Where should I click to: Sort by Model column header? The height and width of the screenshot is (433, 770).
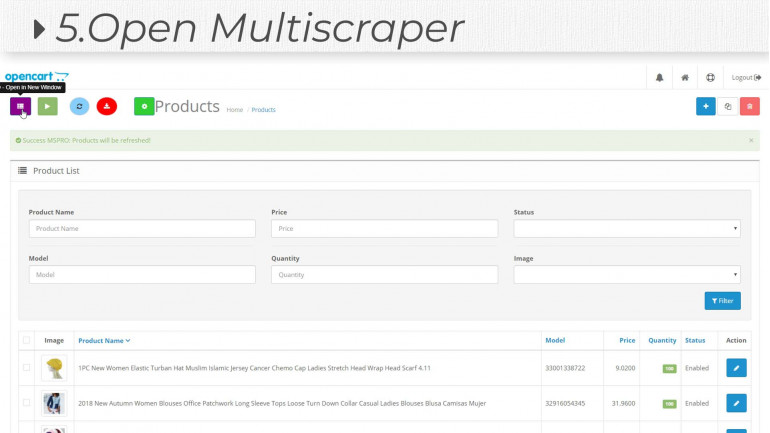point(555,340)
